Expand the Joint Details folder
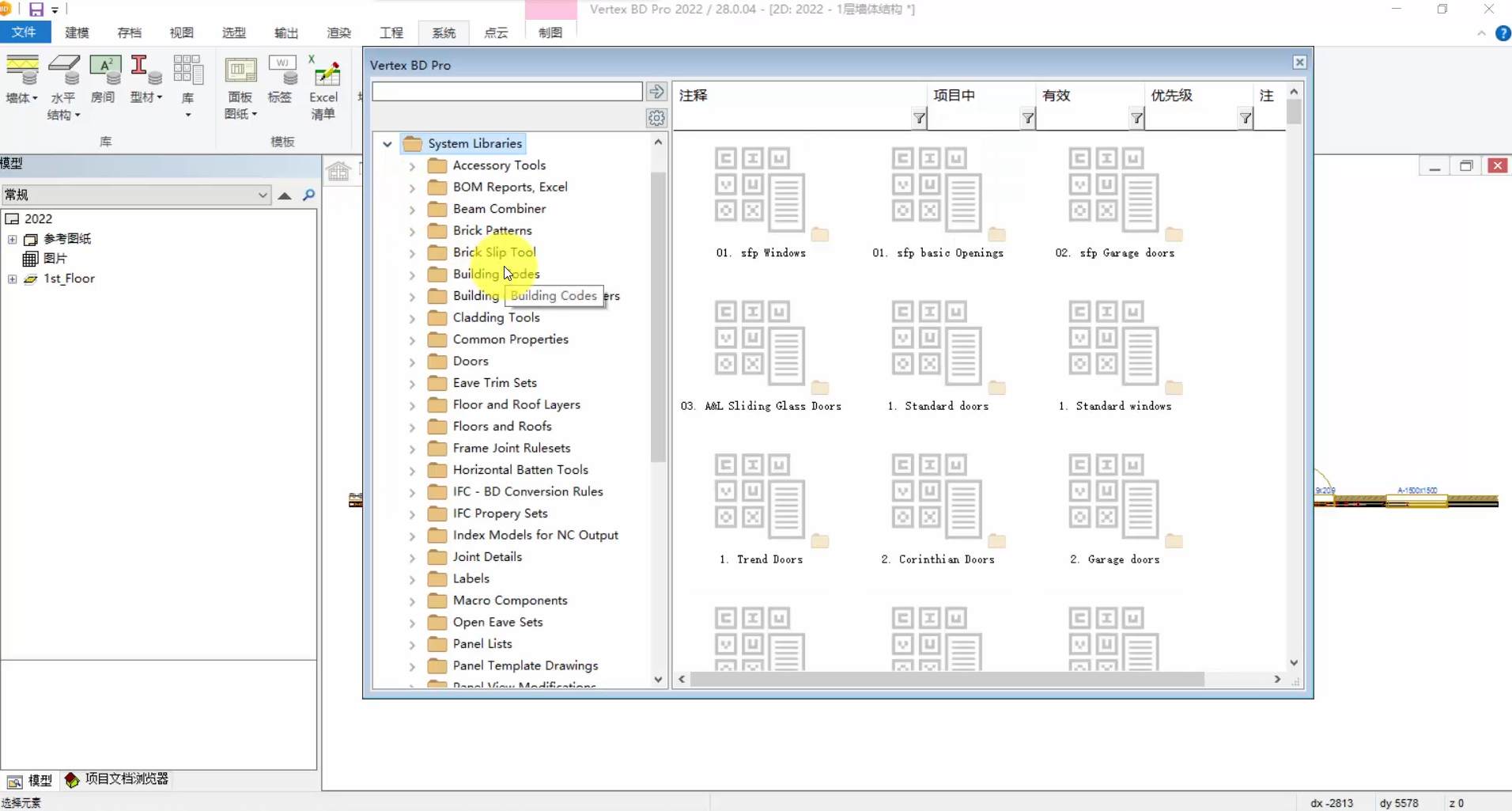Screen dimensions: 1512x811 (x=412, y=558)
